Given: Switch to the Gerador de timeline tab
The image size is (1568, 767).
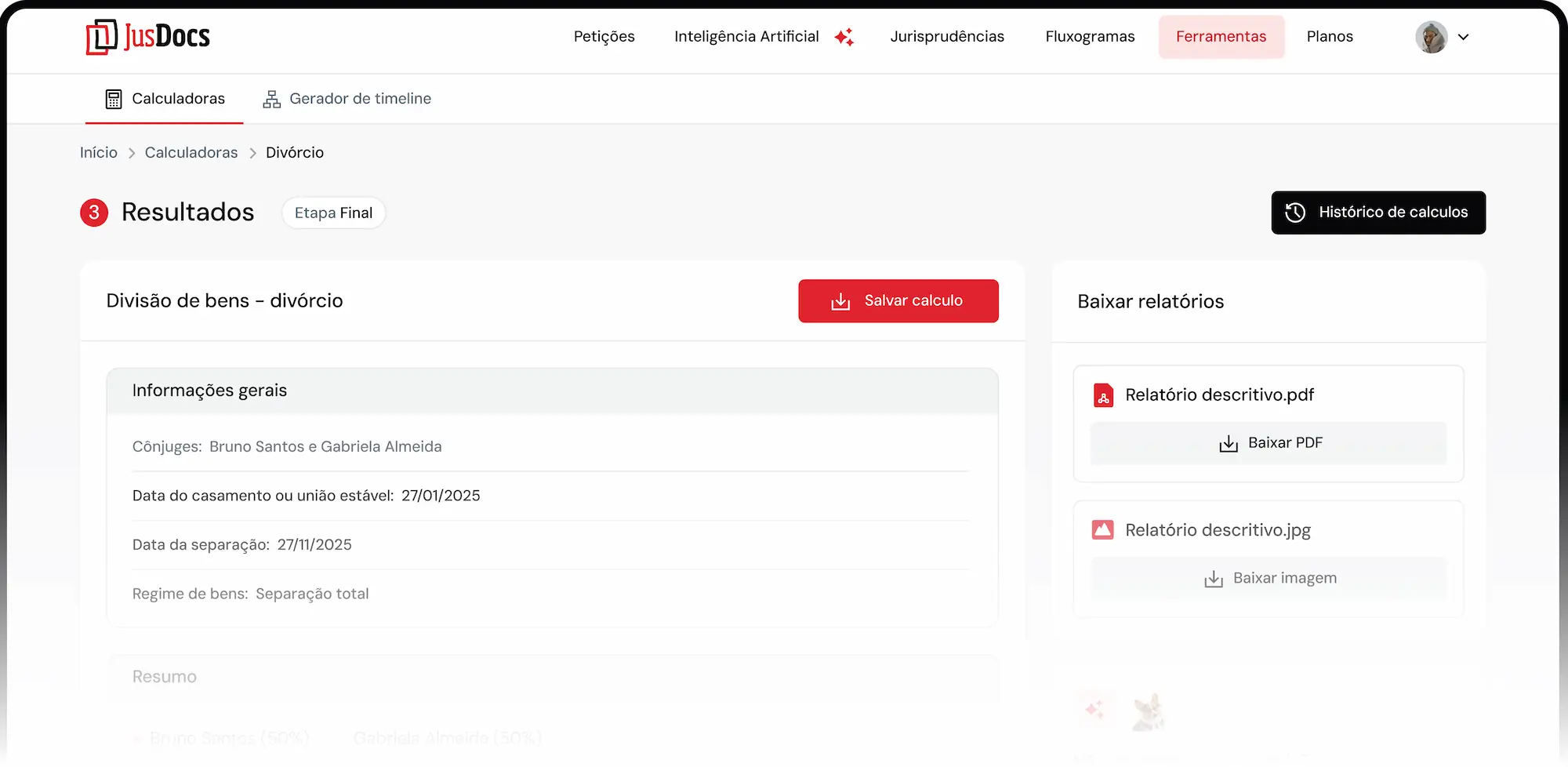Looking at the screenshot, I should point(361,99).
